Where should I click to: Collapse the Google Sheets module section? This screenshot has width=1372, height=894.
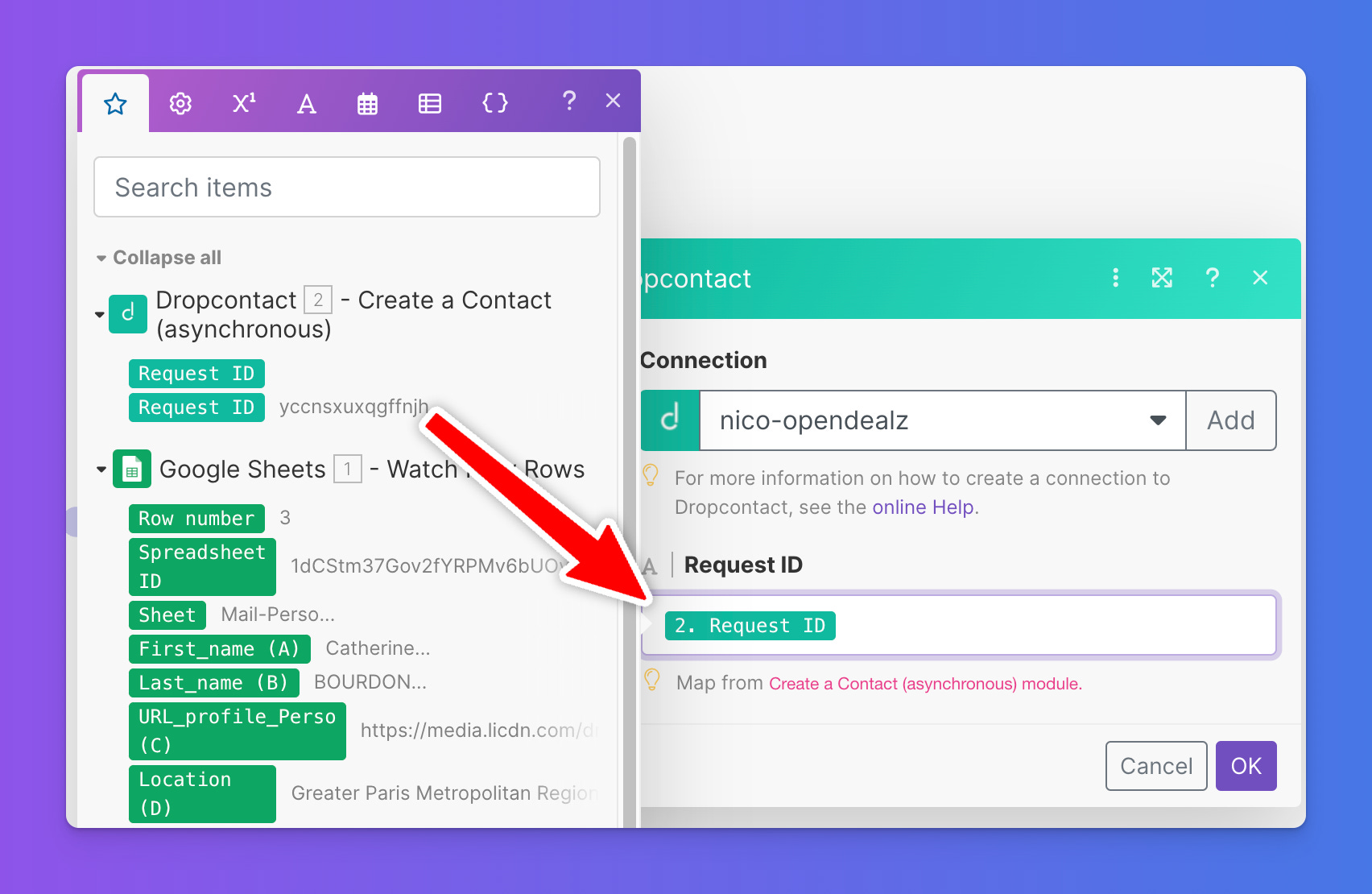click(x=101, y=469)
